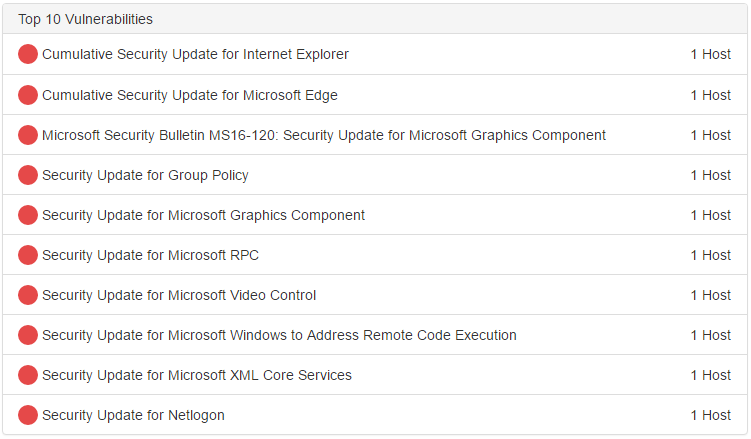Viewport: 751px width, 439px height.
Task: Open Windows Remote Code Execution update entry
Action: (x=279, y=335)
